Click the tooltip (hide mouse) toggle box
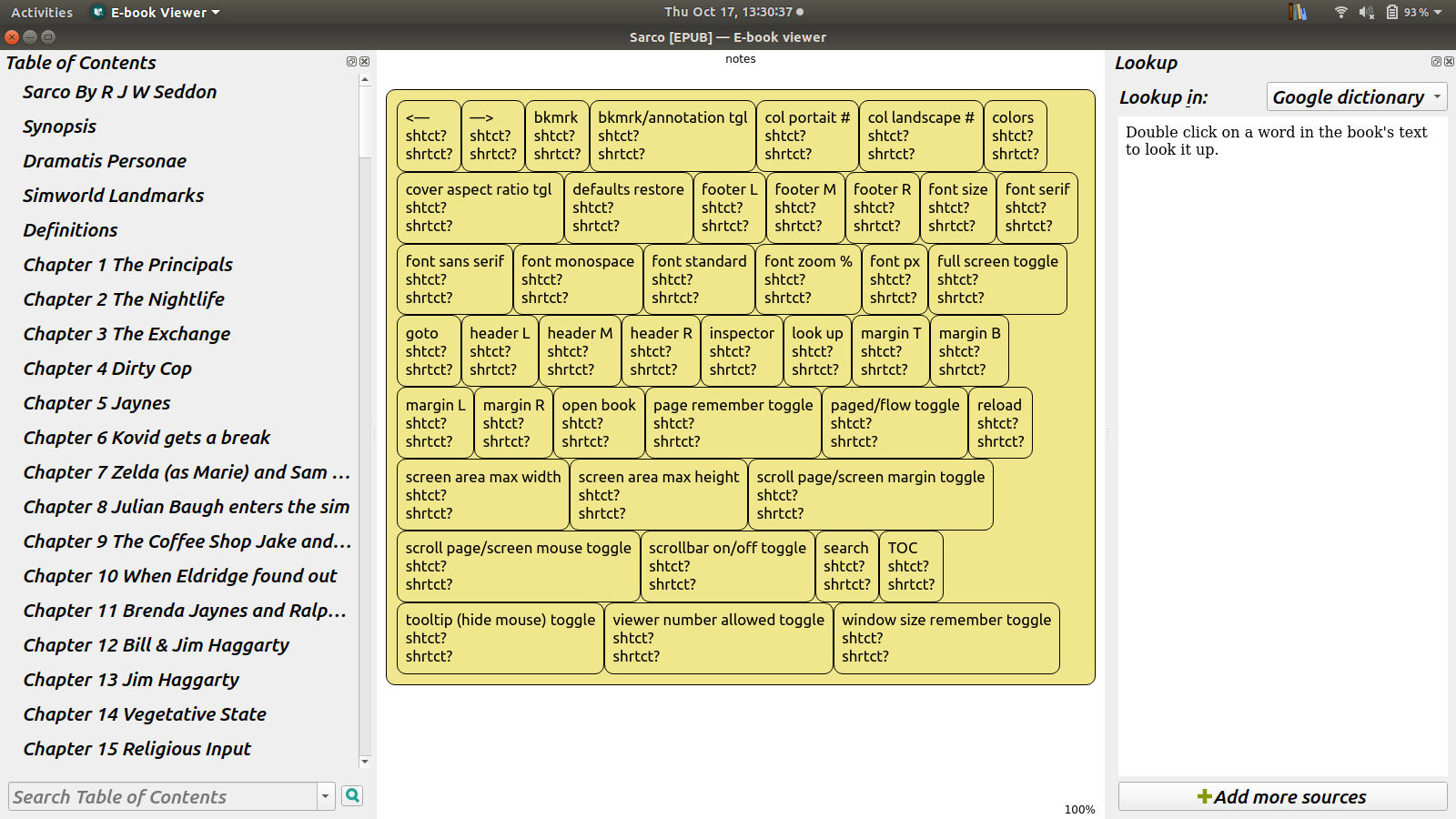This screenshot has width=1456, height=819. (x=500, y=638)
